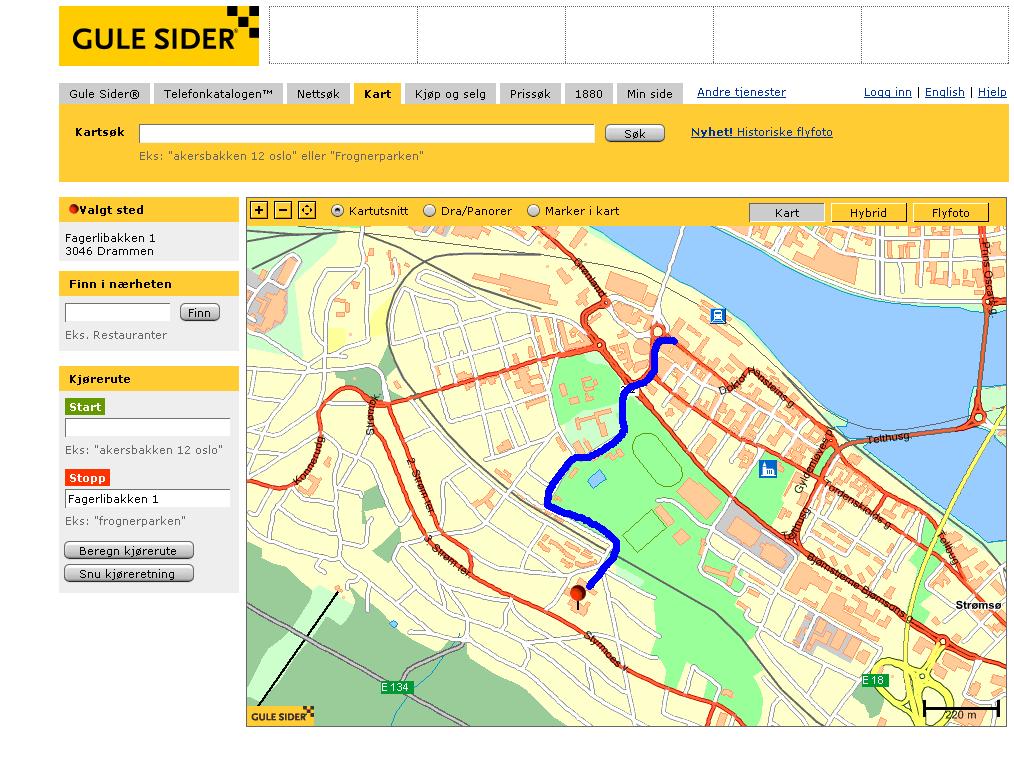
Task: Click the Kjørerute panel heading
Action: [149, 379]
